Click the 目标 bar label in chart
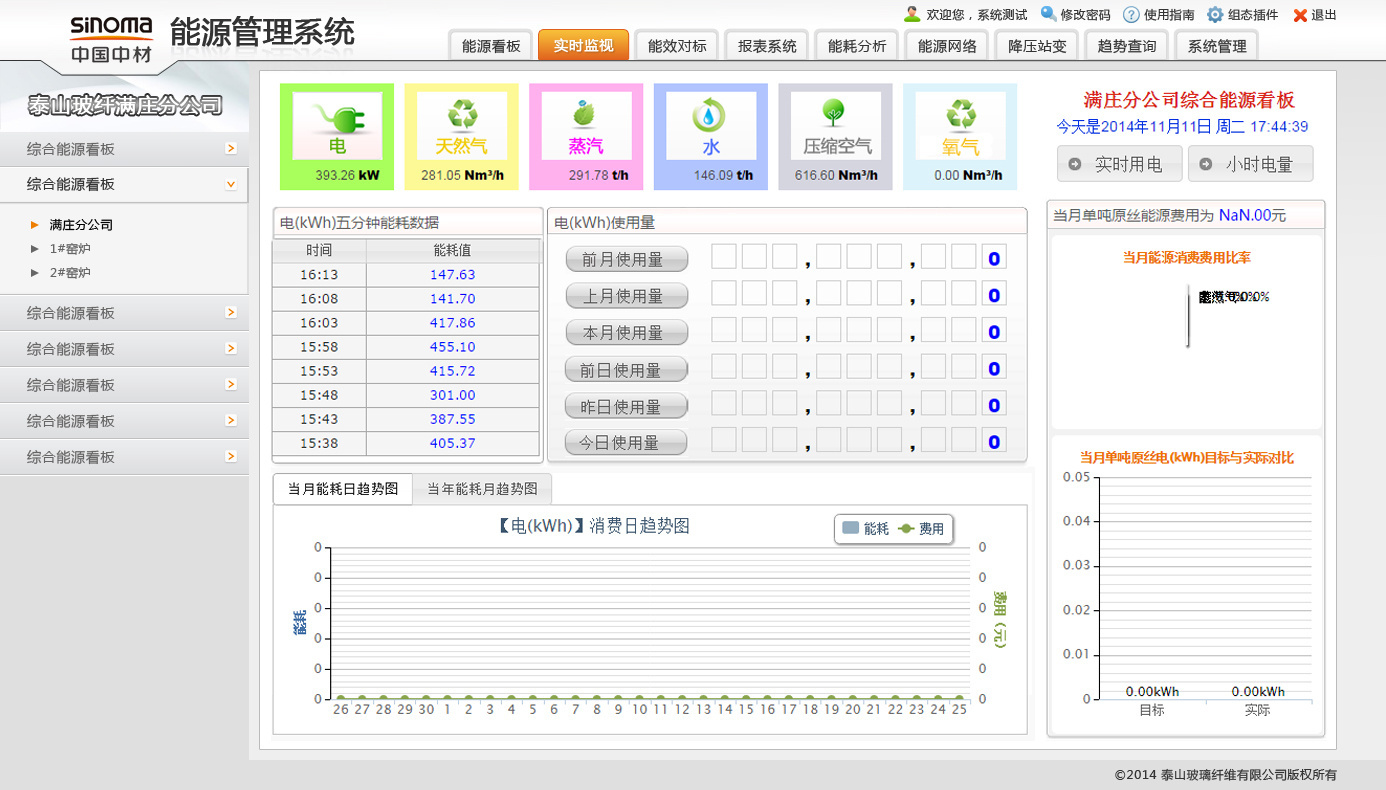Screen dimensions: 1386x790 point(1152,711)
